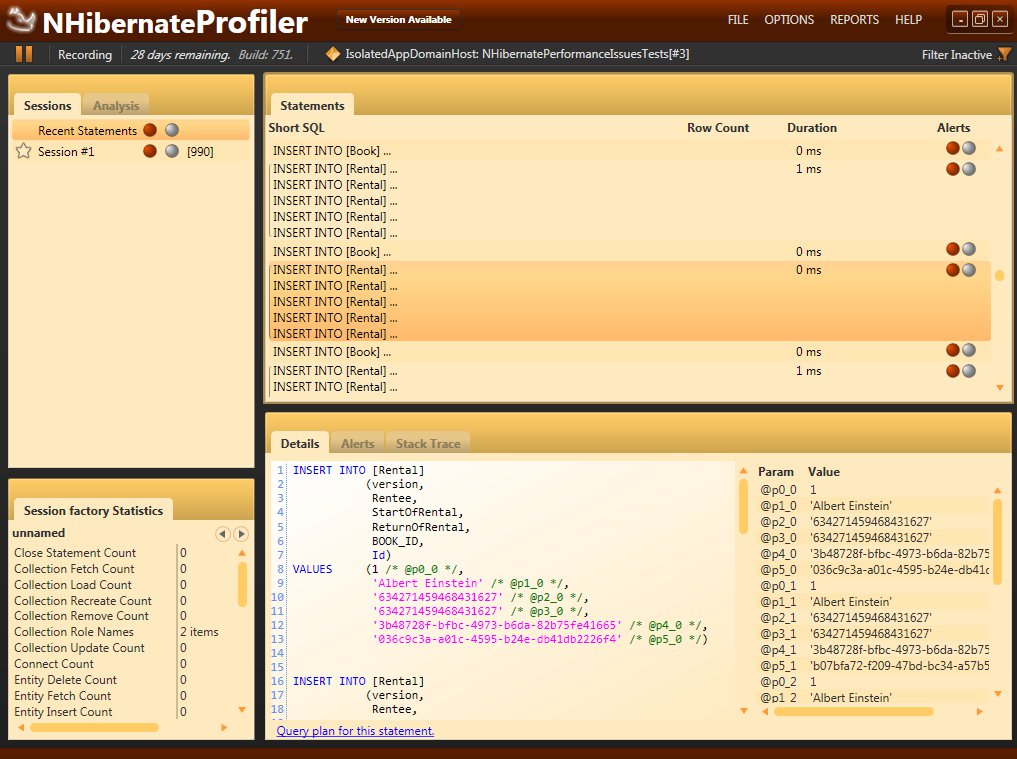This screenshot has width=1017, height=759.
Task: Select Session #1 row
Action: click(130, 151)
